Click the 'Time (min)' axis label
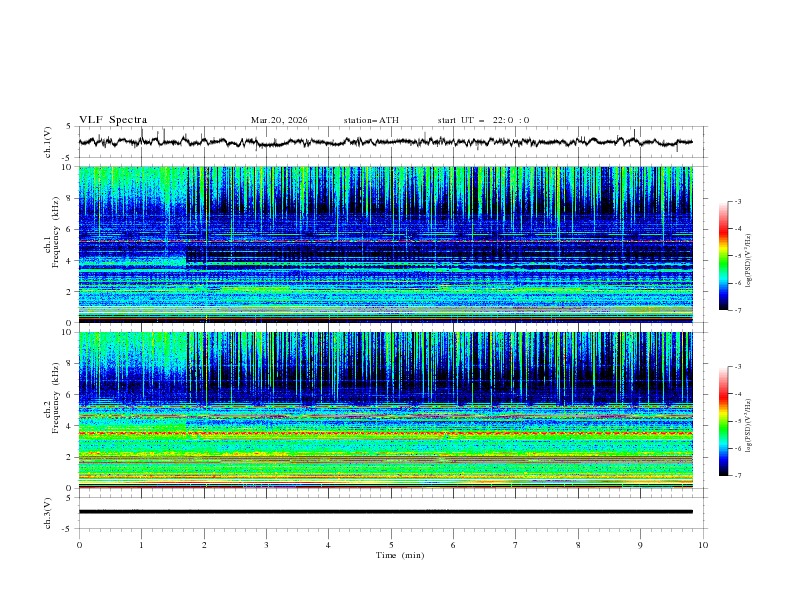 click(400, 555)
